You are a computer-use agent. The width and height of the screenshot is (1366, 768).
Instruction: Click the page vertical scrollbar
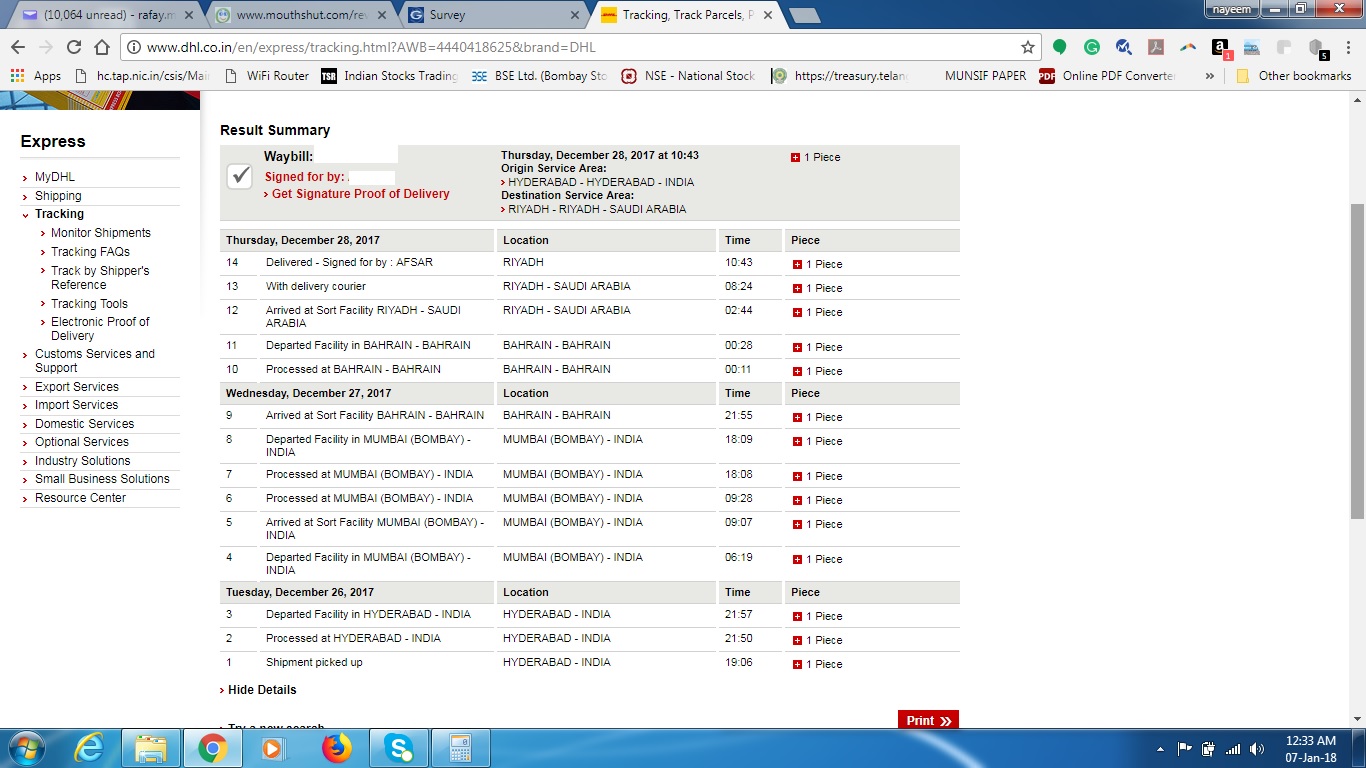point(1357,360)
